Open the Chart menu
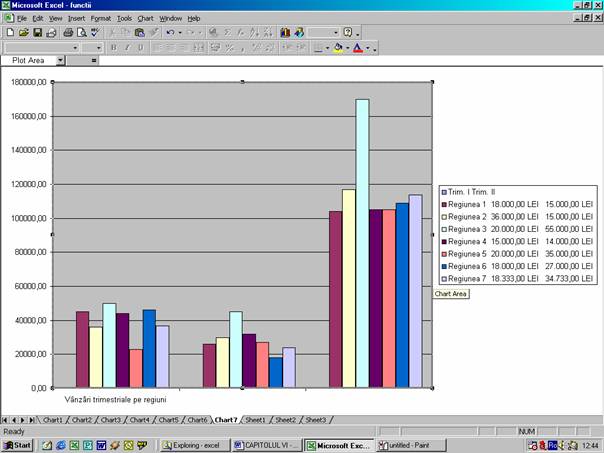The image size is (604, 453). 145,18
